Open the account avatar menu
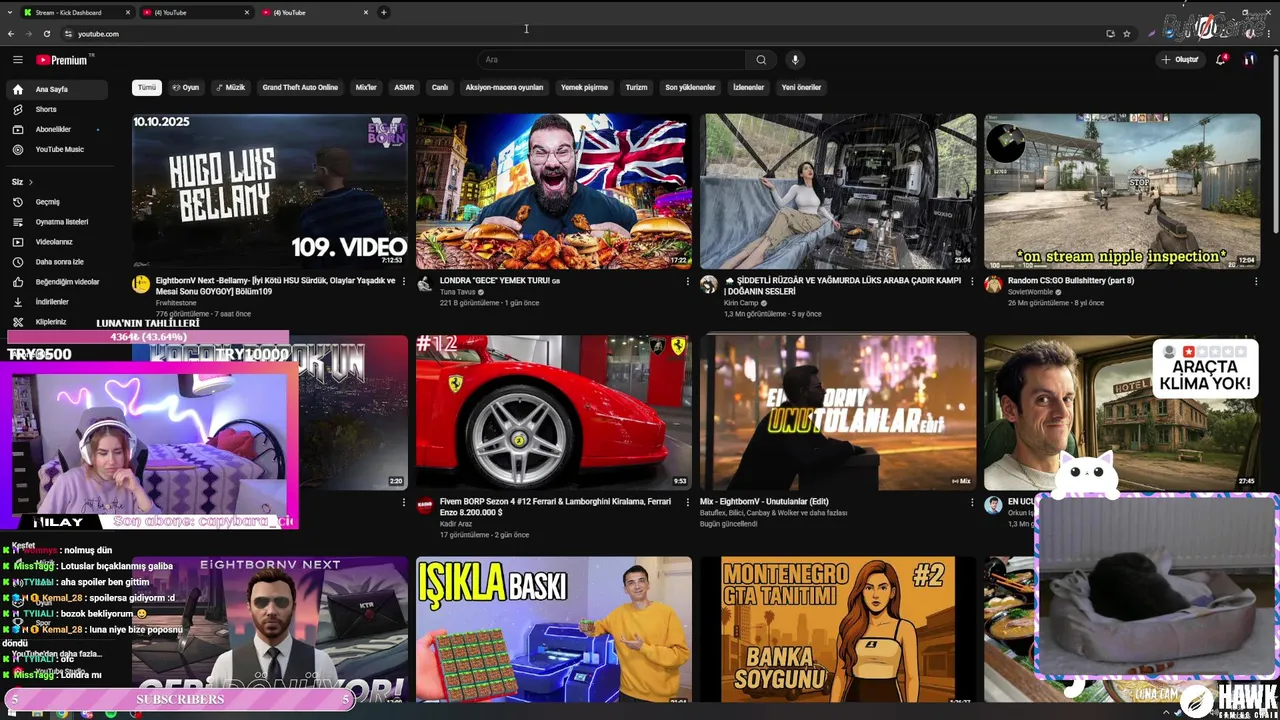 (x=1249, y=60)
